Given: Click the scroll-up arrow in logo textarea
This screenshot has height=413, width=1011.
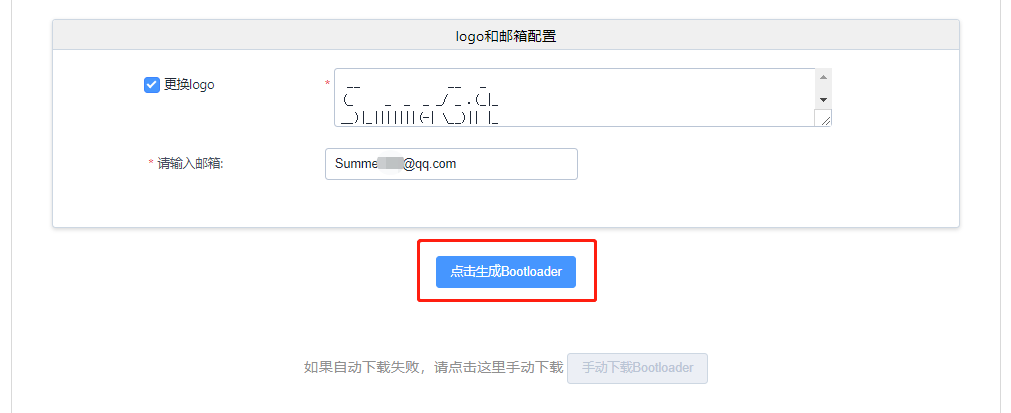Looking at the screenshot, I should [823, 77].
